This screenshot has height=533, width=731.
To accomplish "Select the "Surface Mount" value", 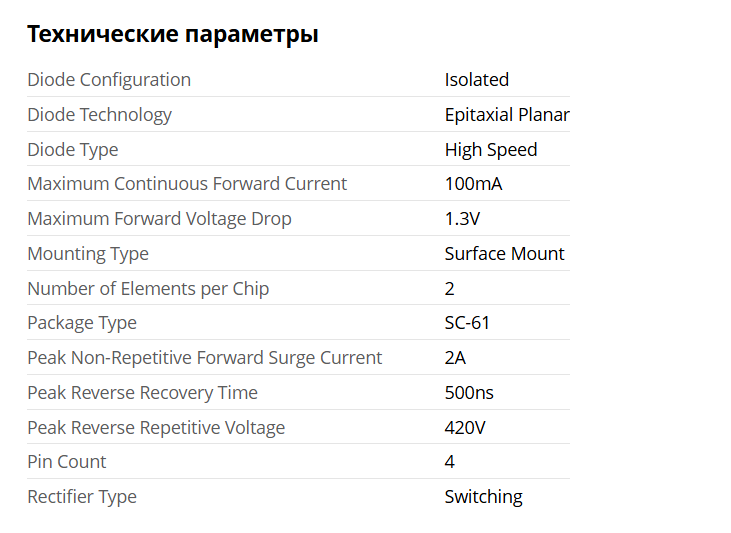I will pyautogui.click(x=504, y=254).
